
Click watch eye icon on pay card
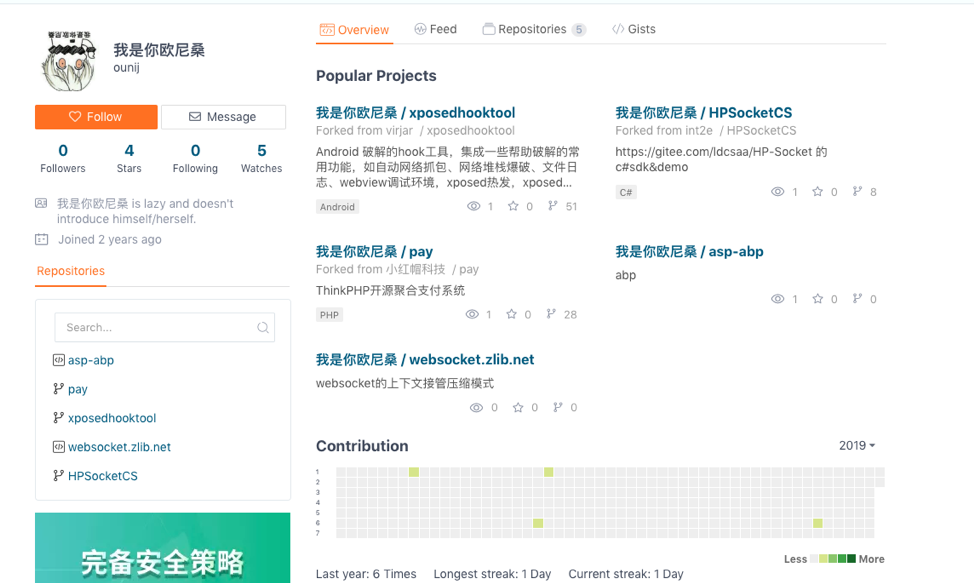[x=472, y=314]
